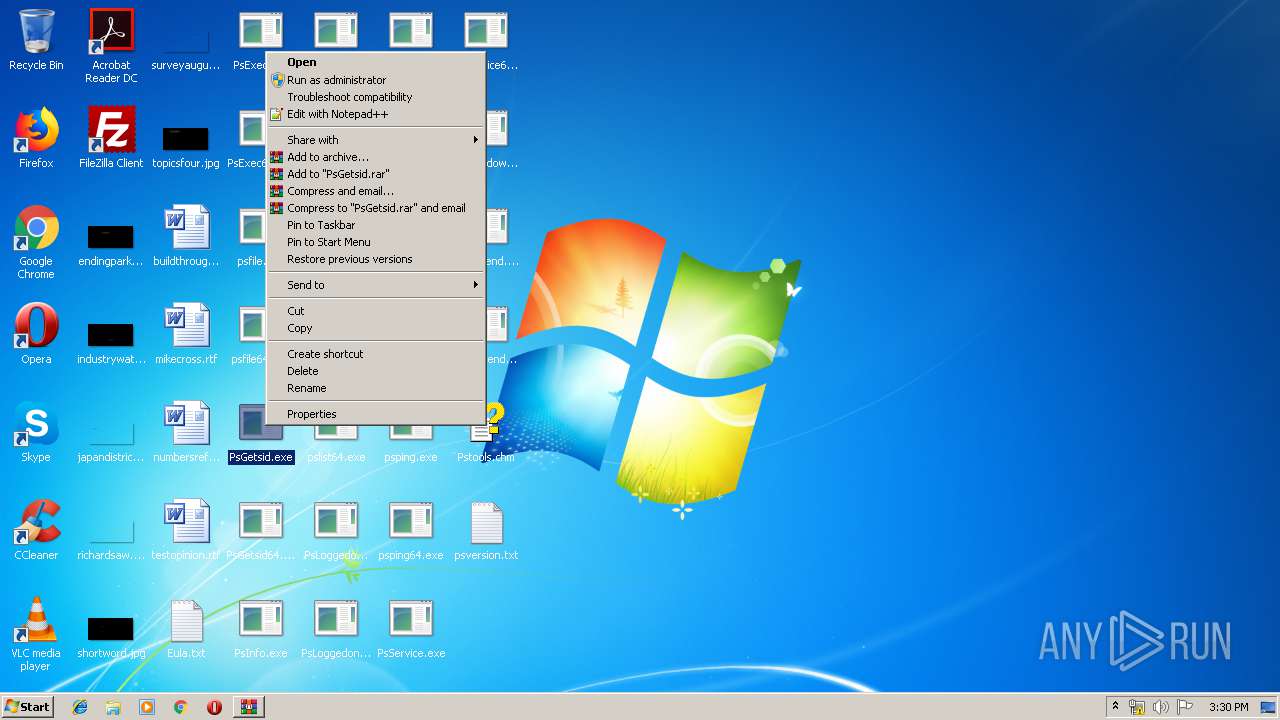Choose Open from the context menu
The image size is (1280, 720).
point(376,62)
